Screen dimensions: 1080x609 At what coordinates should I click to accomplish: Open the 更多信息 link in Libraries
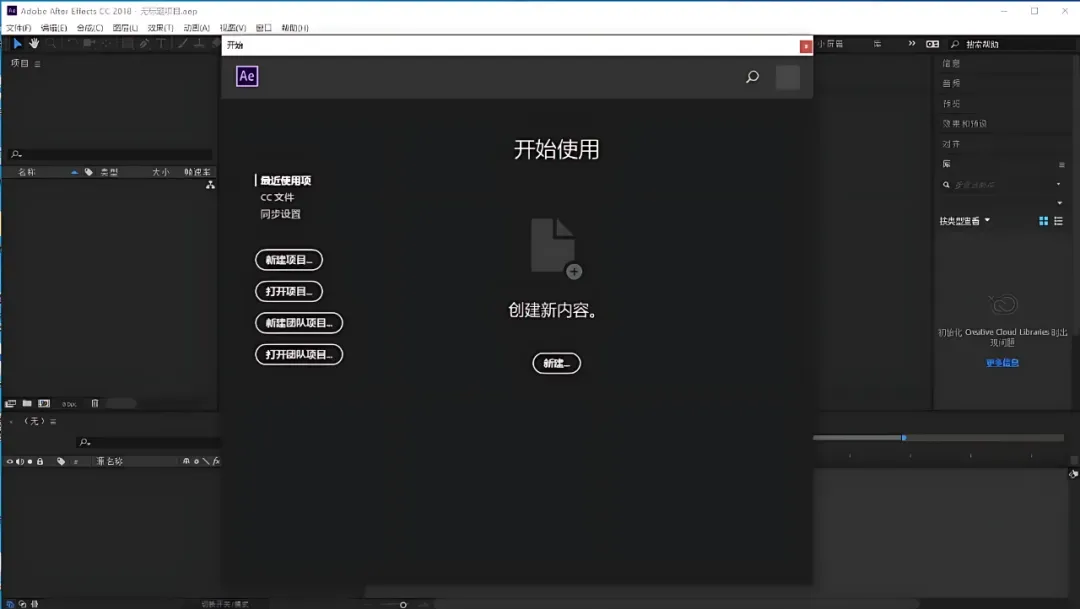pyautogui.click(x=1002, y=363)
